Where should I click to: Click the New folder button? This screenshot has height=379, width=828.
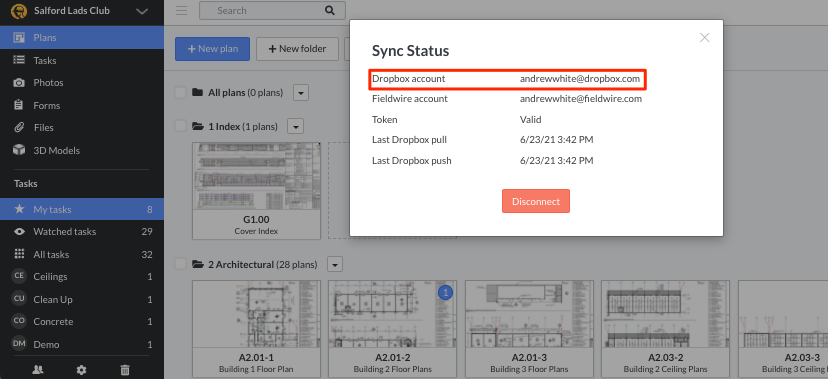point(297,49)
